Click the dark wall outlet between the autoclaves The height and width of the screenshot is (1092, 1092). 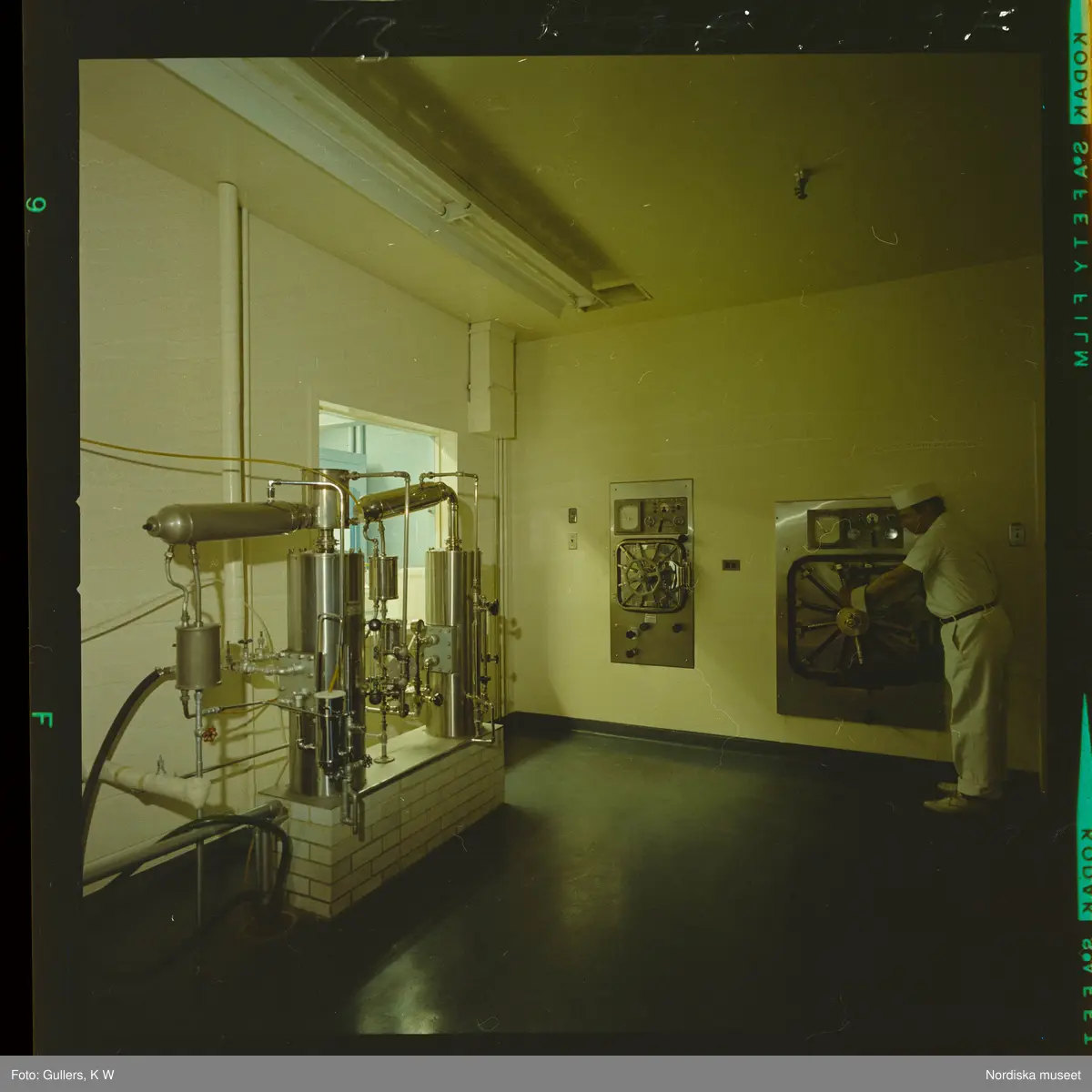click(731, 564)
